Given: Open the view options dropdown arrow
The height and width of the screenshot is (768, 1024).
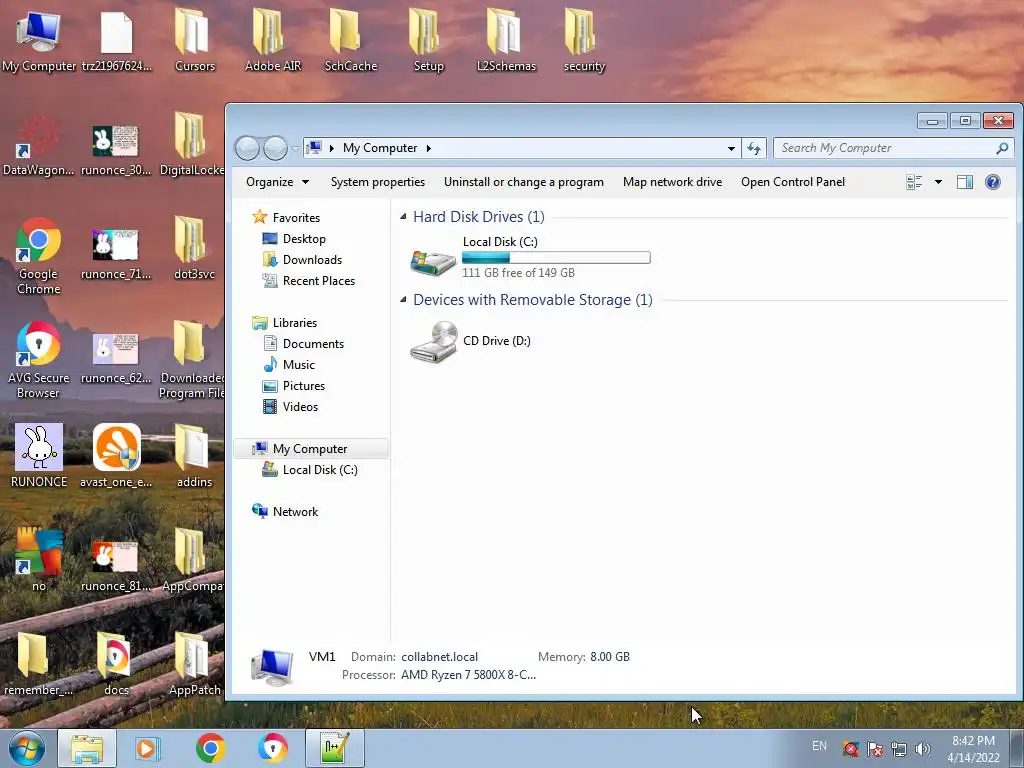Looking at the screenshot, I should point(938,182).
